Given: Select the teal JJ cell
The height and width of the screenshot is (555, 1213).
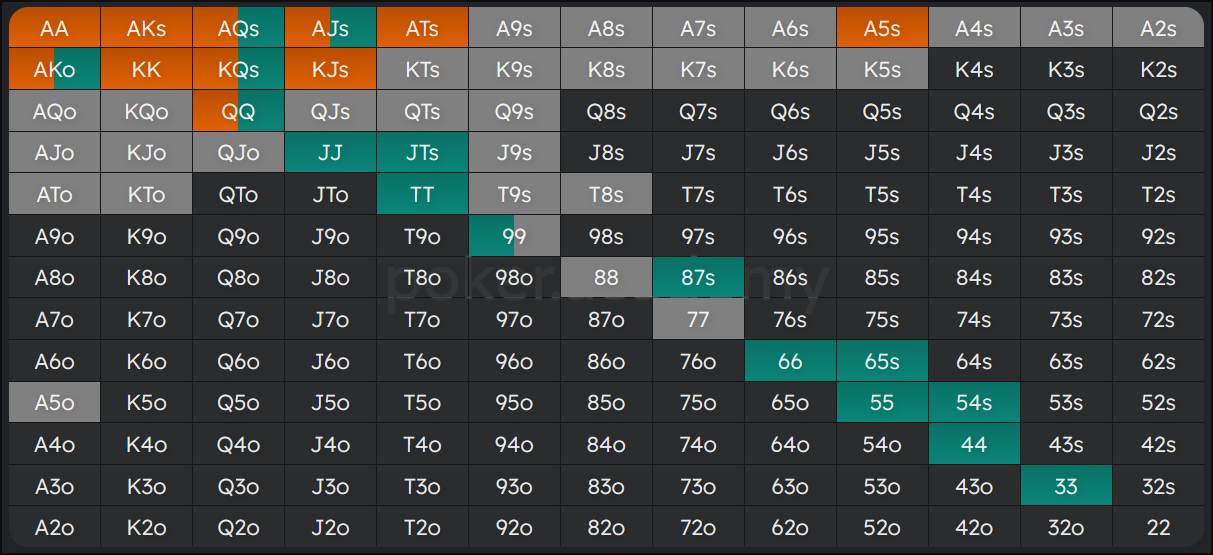Looking at the screenshot, I should [x=330, y=153].
